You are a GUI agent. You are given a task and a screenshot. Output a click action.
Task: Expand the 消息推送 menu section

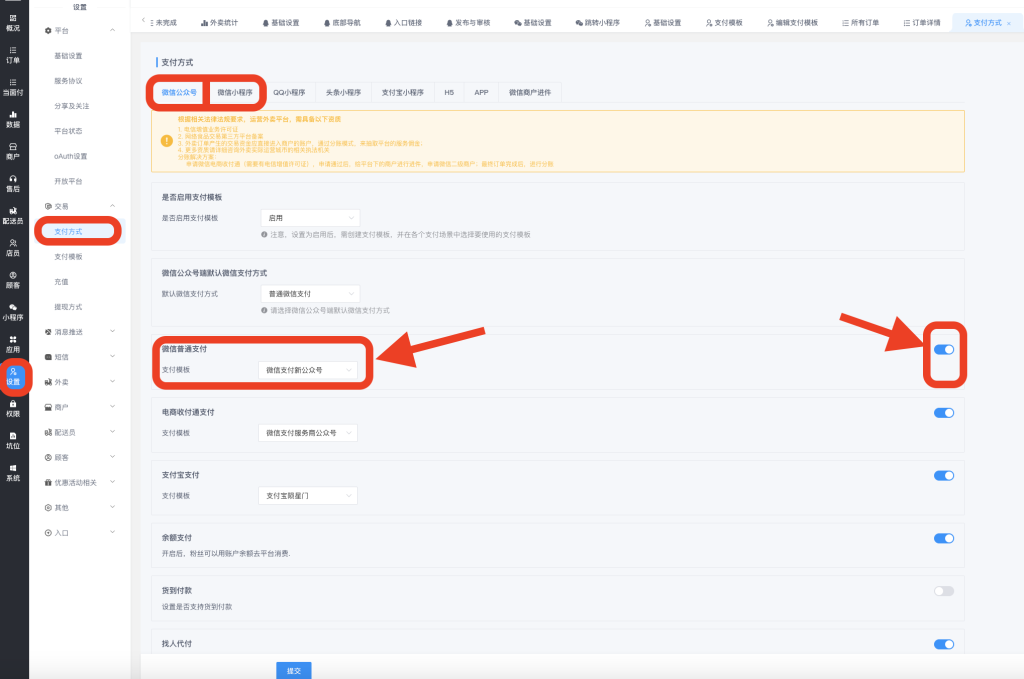coord(82,331)
